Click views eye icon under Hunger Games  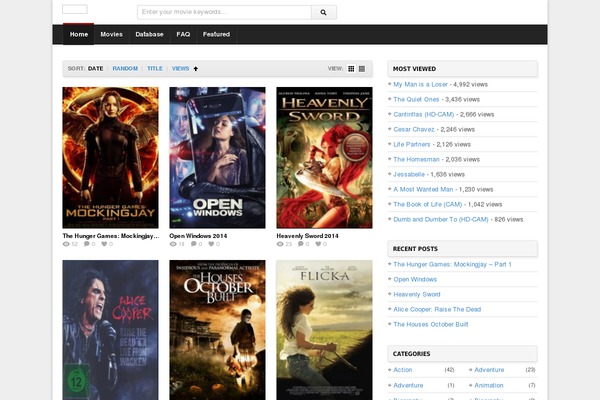click(x=66, y=244)
